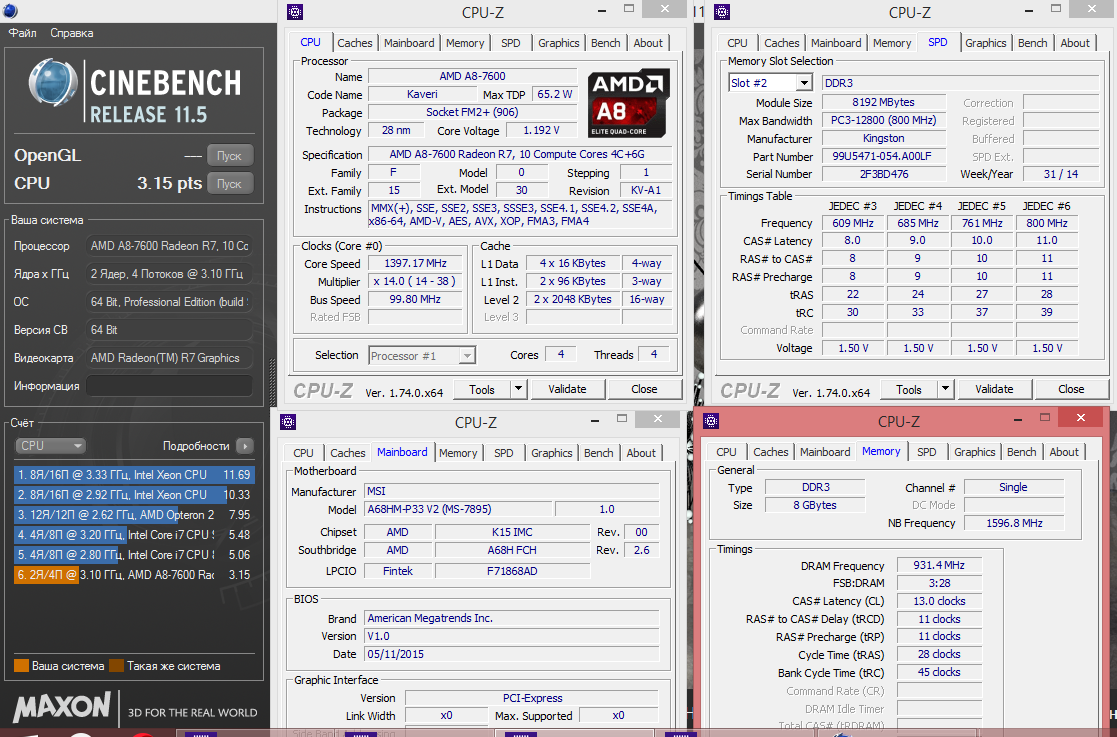1117x737 pixels.
Task: Click CPU-Z icon in CPU window title bar
Action: [x=295, y=12]
